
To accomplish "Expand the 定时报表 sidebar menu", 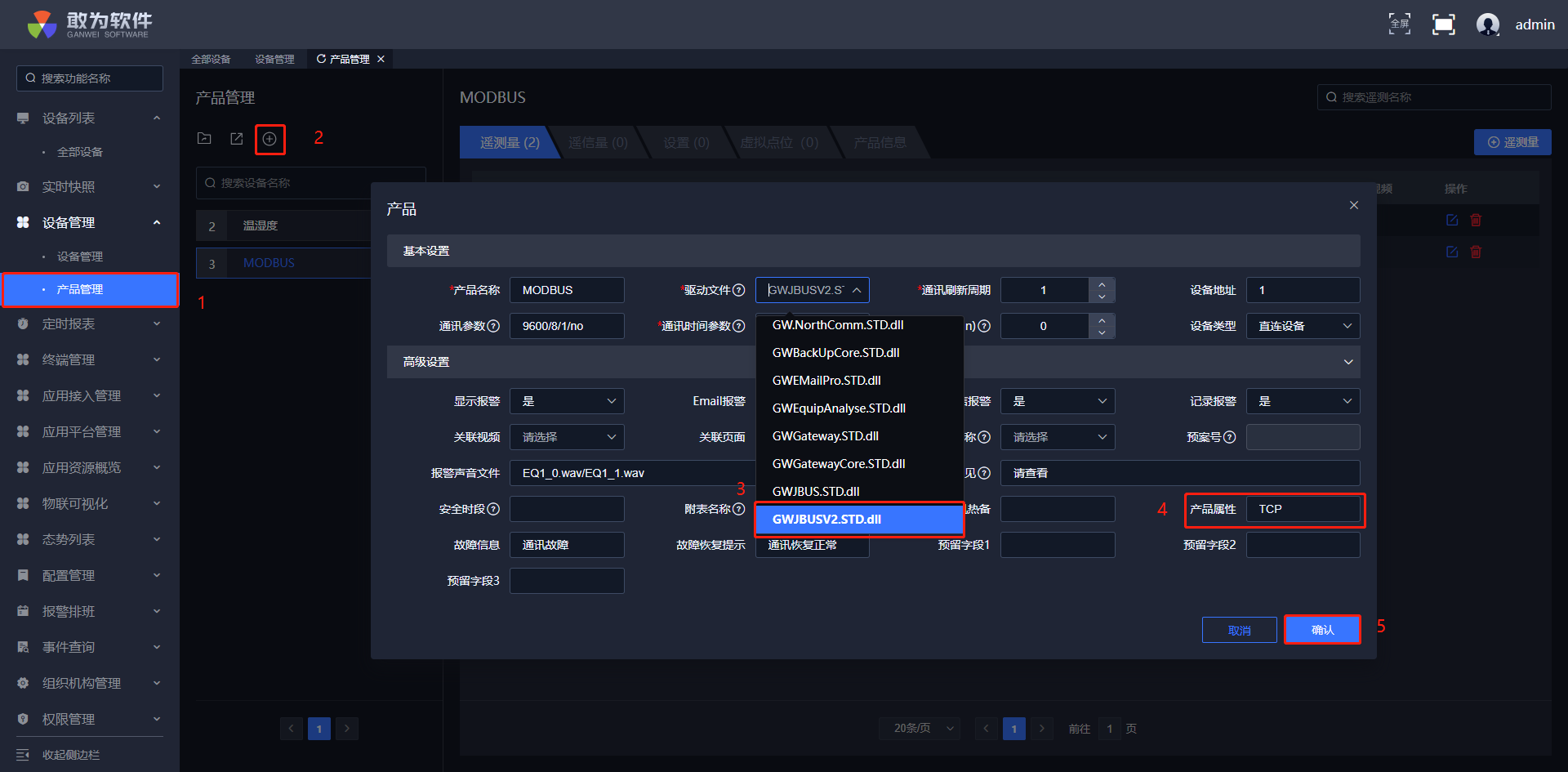I will click(90, 324).
